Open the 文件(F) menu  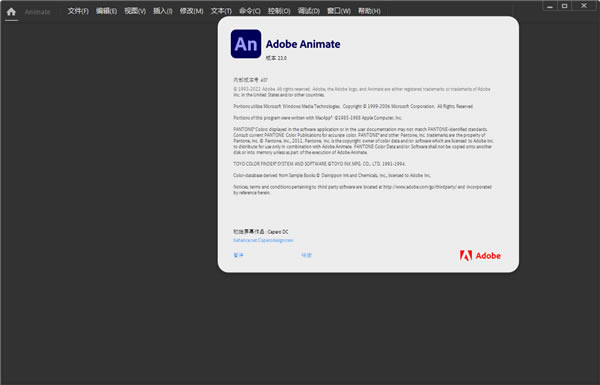(x=78, y=11)
